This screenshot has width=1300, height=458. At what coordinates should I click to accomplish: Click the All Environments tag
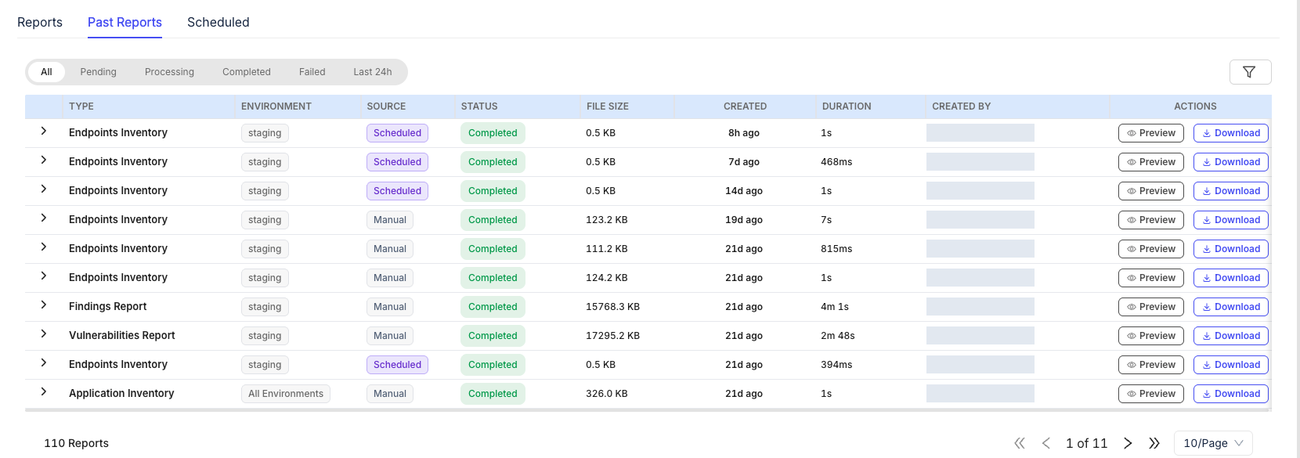[x=286, y=394]
